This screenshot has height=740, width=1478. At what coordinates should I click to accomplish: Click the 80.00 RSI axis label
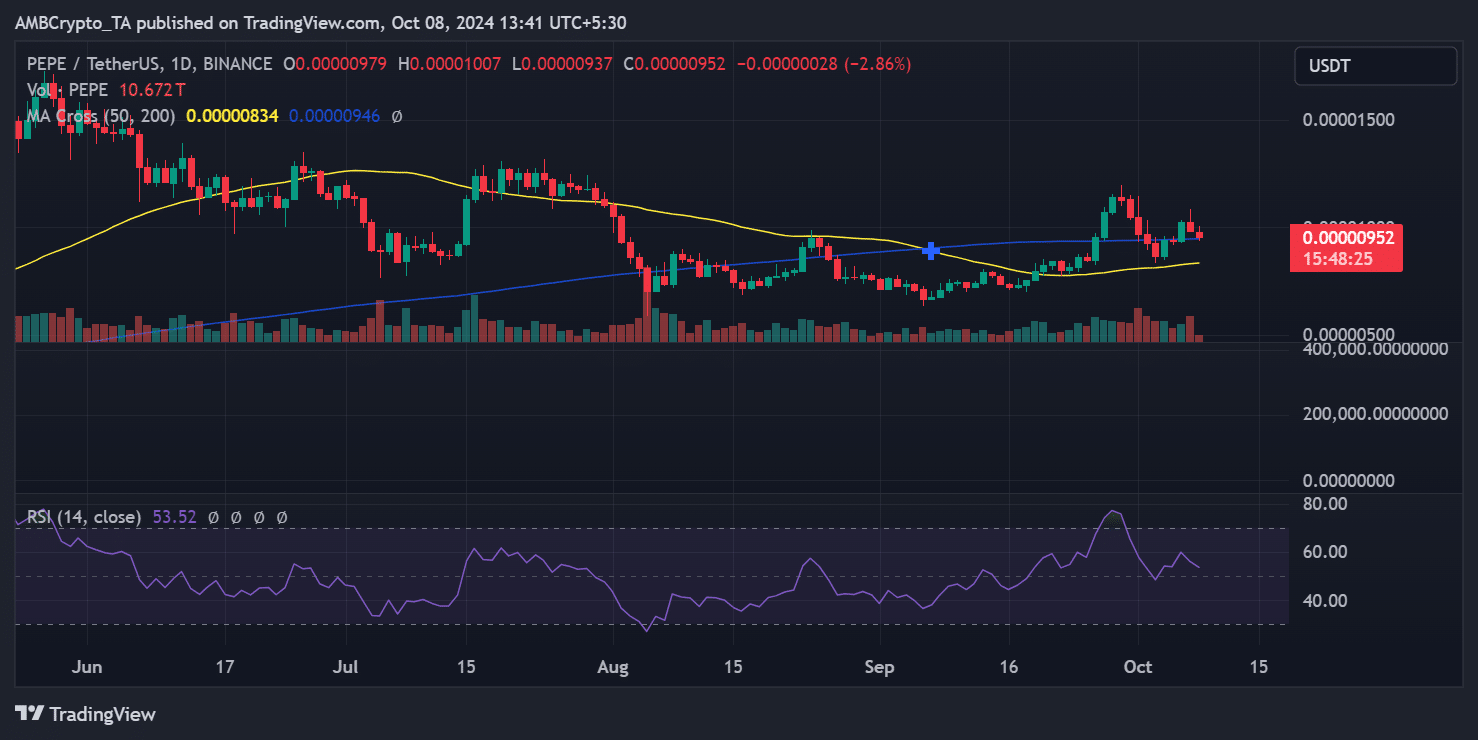[x=1325, y=504]
